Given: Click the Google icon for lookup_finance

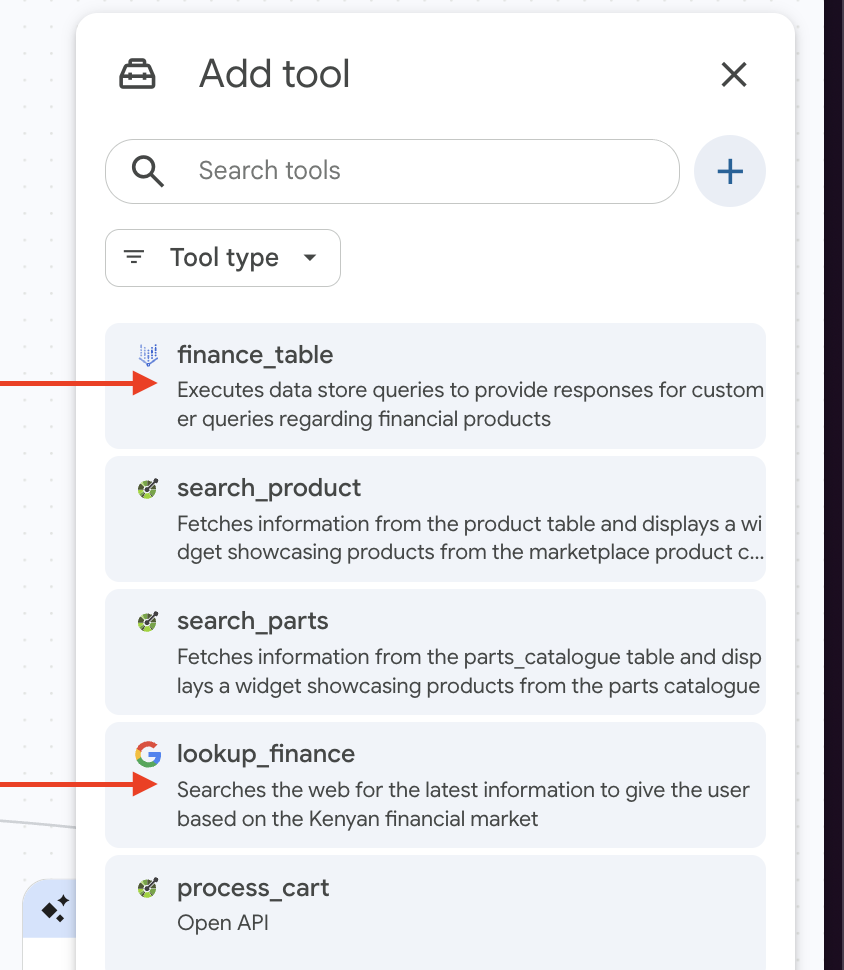Looking at the screenshot, I should 148,754.
